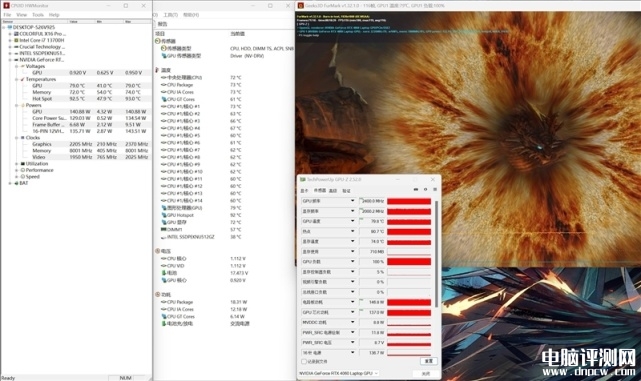Click Voltages lightning icon
Viewport: 641px width, 381px height.
(23, 66)
